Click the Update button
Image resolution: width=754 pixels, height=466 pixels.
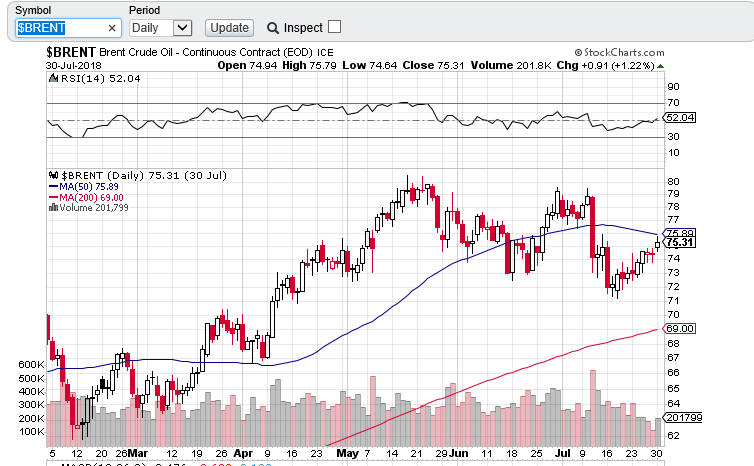(x=229, y=28)
